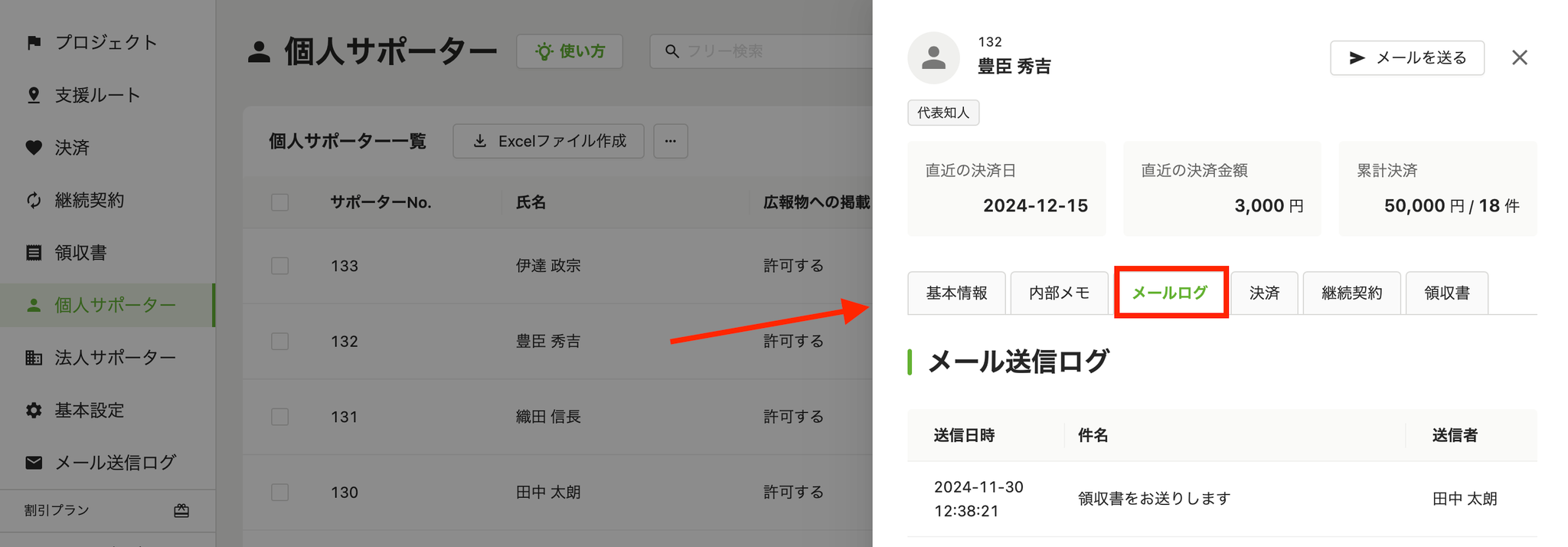Click the map pin icon beside 支援ルート
Image resolution: width=1568 pixels, height=547 pixels.
pyautogui.click(x=34, y=95)
